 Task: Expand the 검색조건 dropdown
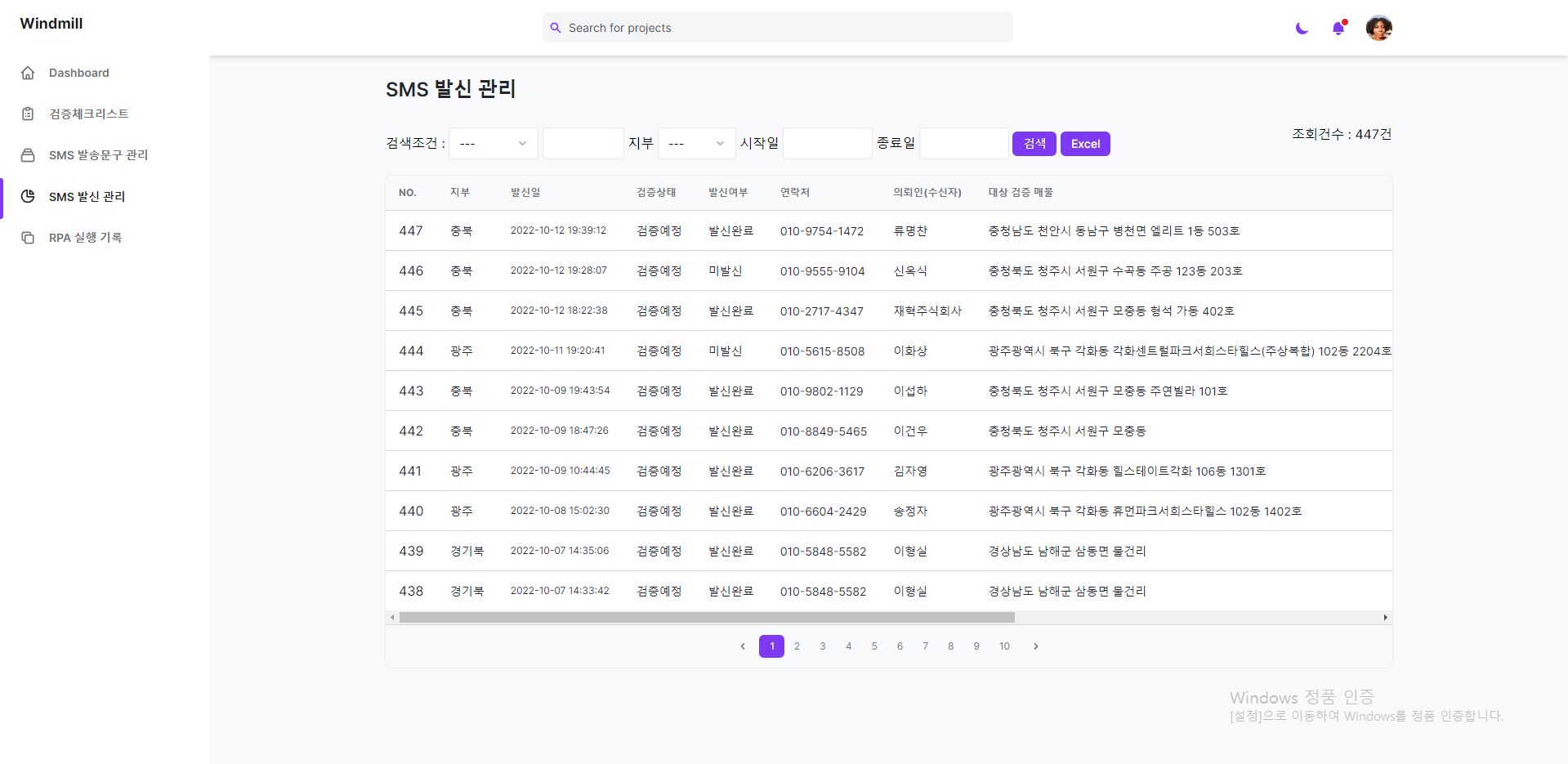(x=493, y=144)
